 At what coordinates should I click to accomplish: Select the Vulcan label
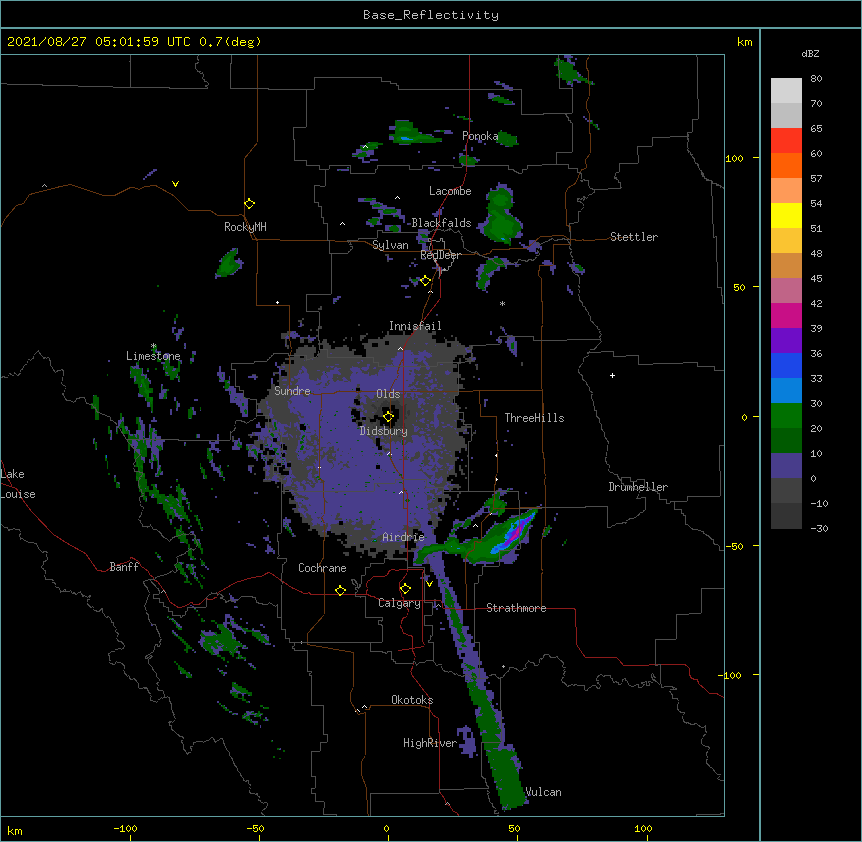[x=544, y=792]
